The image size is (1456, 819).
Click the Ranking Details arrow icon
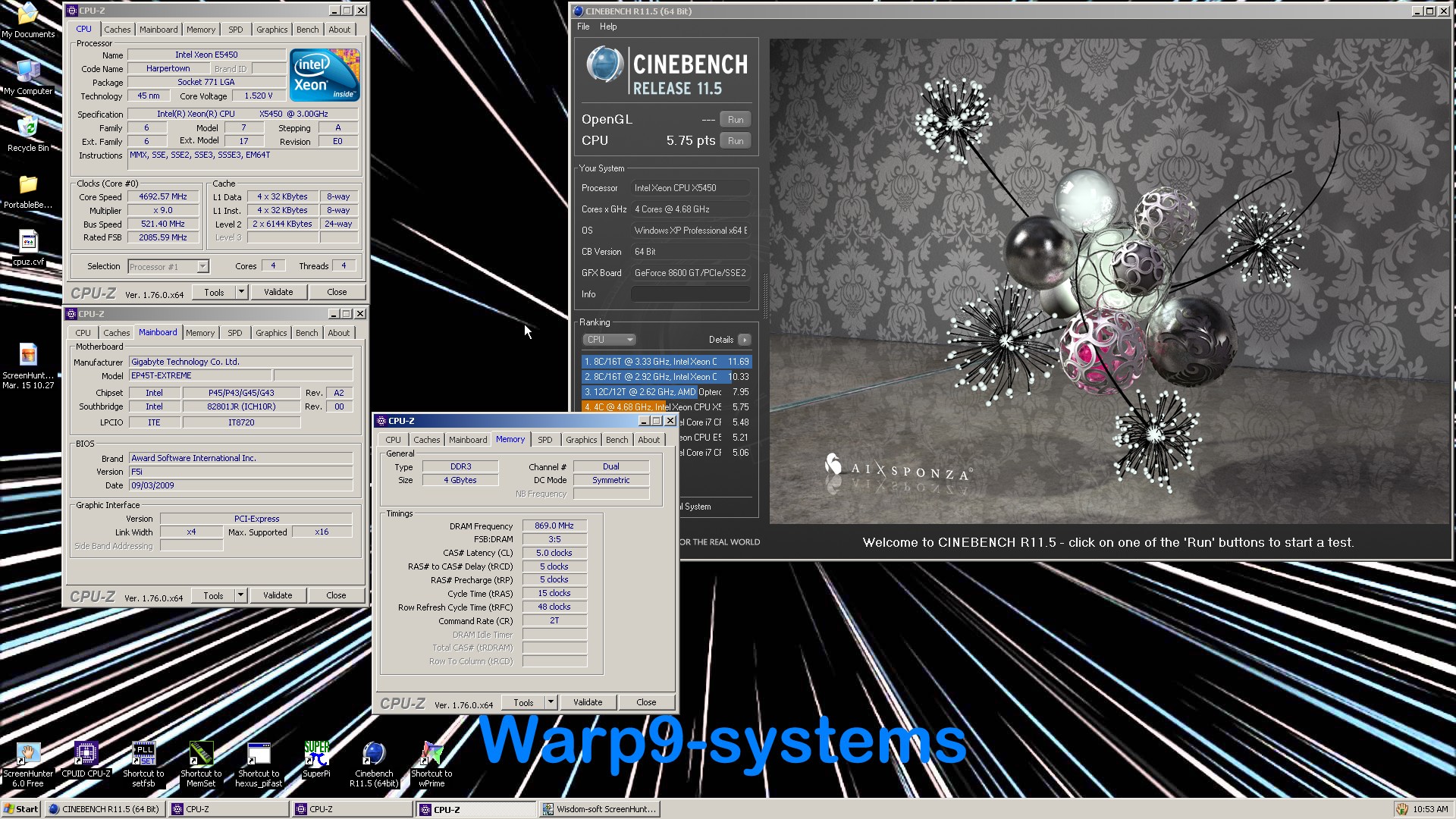tap(745, 340)
